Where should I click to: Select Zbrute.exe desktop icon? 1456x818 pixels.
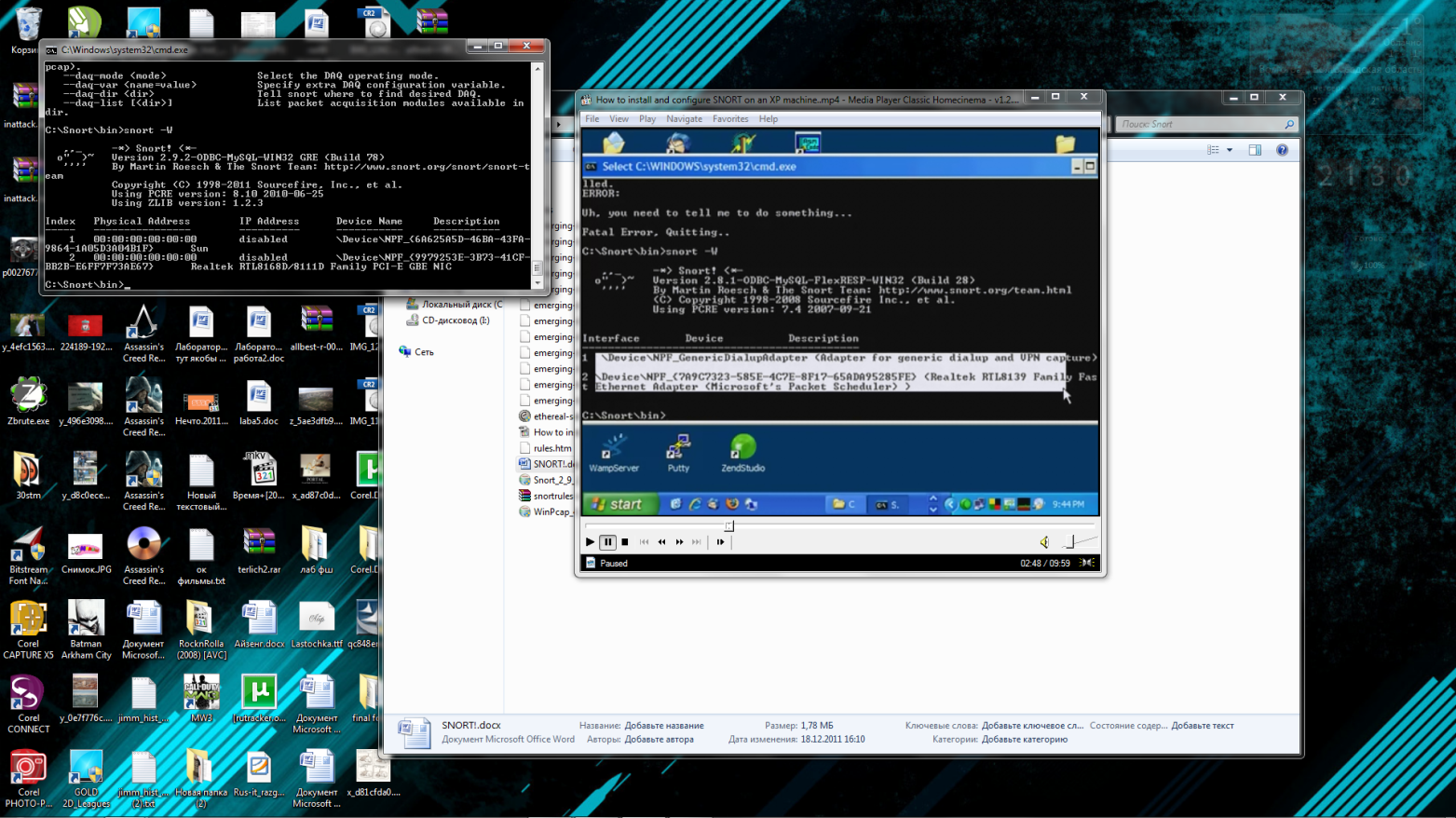(28, 402)
